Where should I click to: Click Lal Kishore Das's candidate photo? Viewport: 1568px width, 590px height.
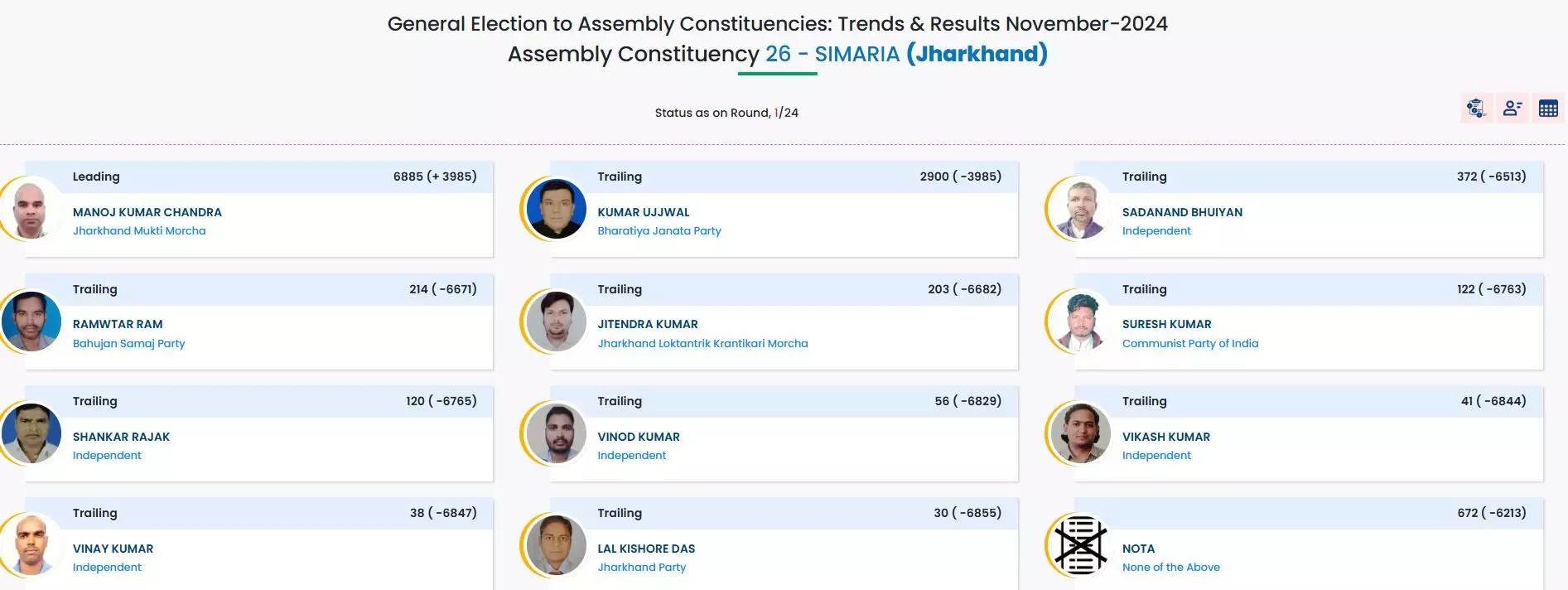coord(557,545)
